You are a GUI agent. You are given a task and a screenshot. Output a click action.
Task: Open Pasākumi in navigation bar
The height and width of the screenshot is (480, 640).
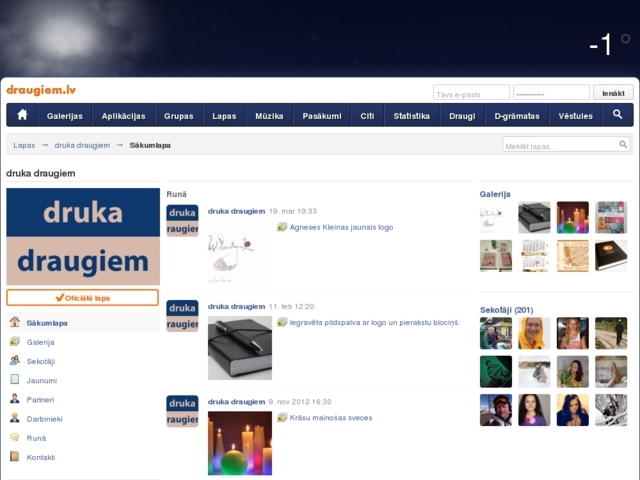tap(322, 116)
